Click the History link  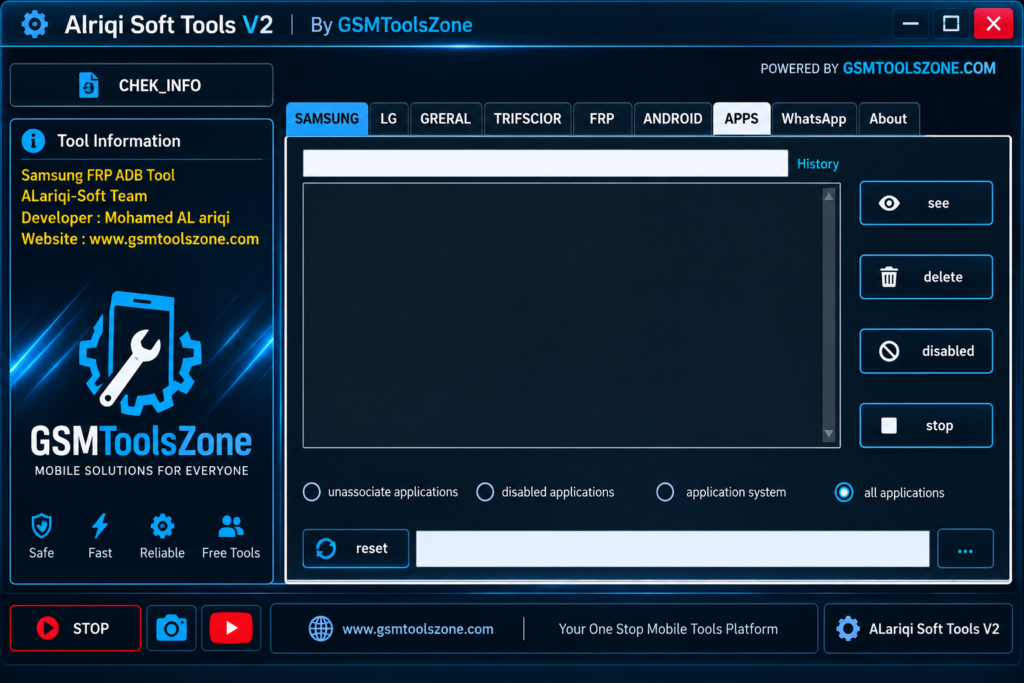pos(818,164)
